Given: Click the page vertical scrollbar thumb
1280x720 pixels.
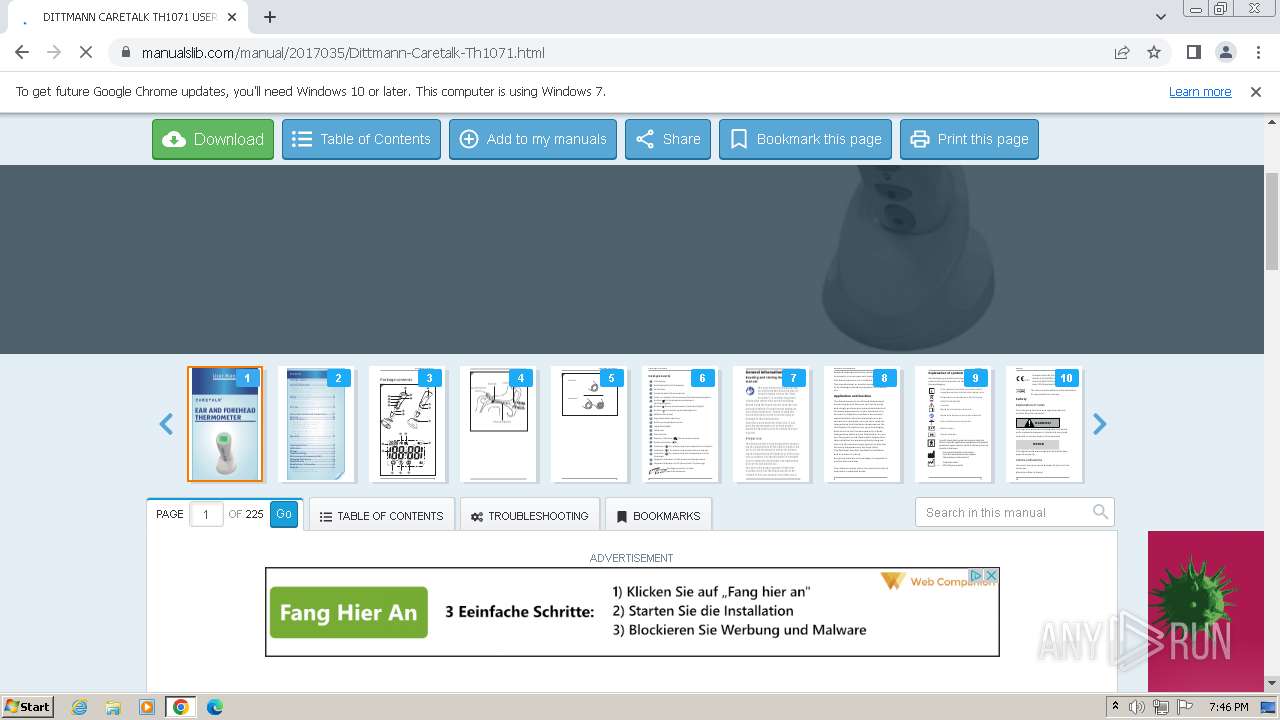Looking at the screenshot, I should point(1272,221).
